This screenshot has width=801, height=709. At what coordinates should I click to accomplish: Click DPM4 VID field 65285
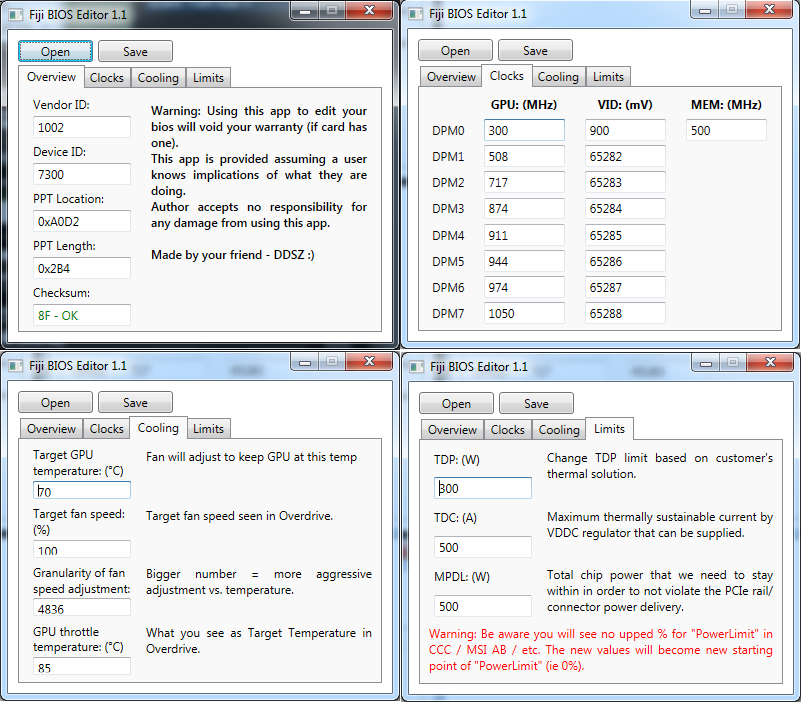click(x=625, y=235)
